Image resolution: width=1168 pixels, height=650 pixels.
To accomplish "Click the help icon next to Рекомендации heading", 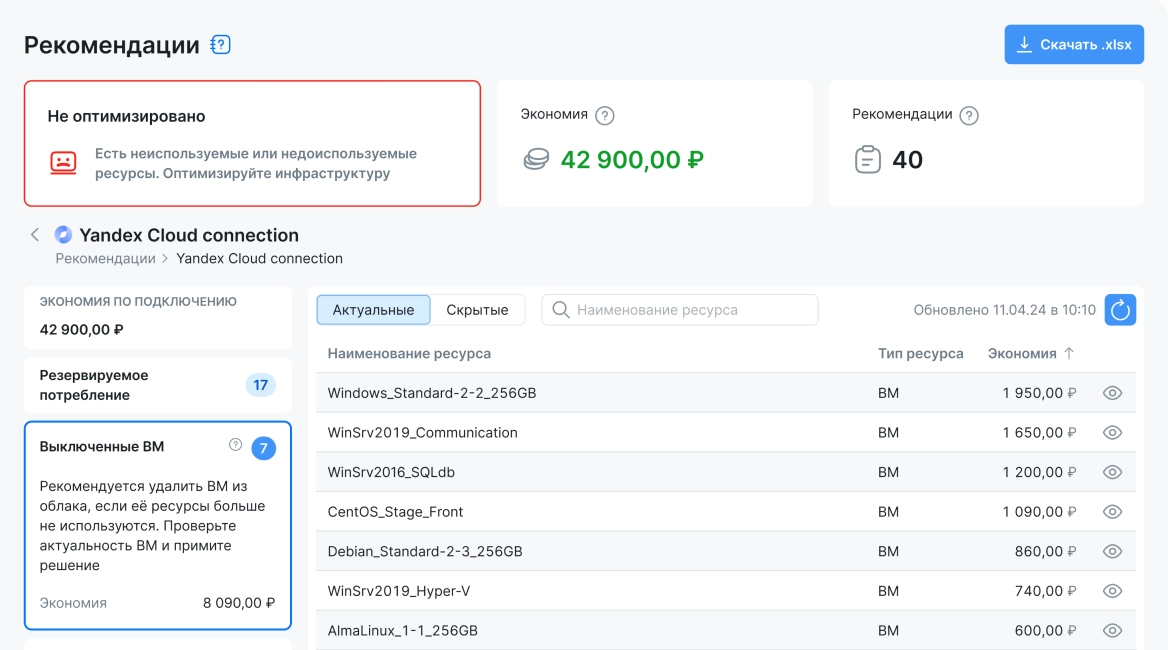I will click(x=219, y=44).
